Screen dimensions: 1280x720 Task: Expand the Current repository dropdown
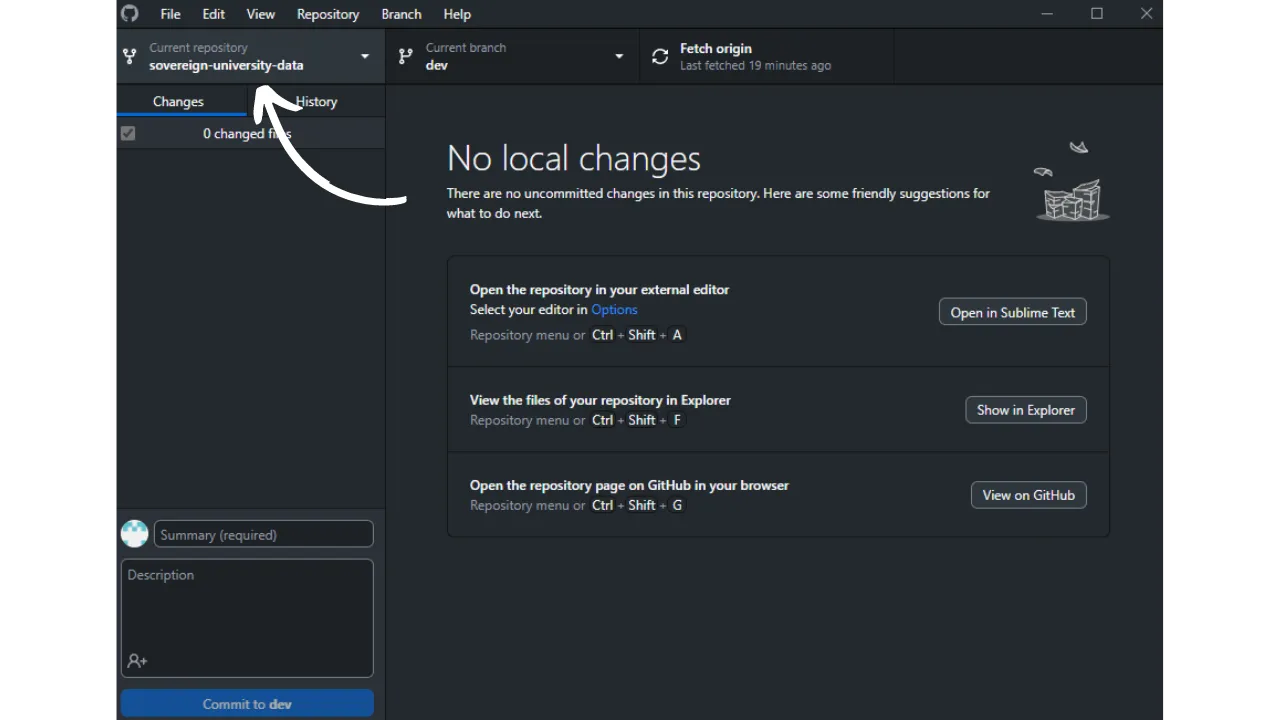pyautogui.click(x=365, y=57)
